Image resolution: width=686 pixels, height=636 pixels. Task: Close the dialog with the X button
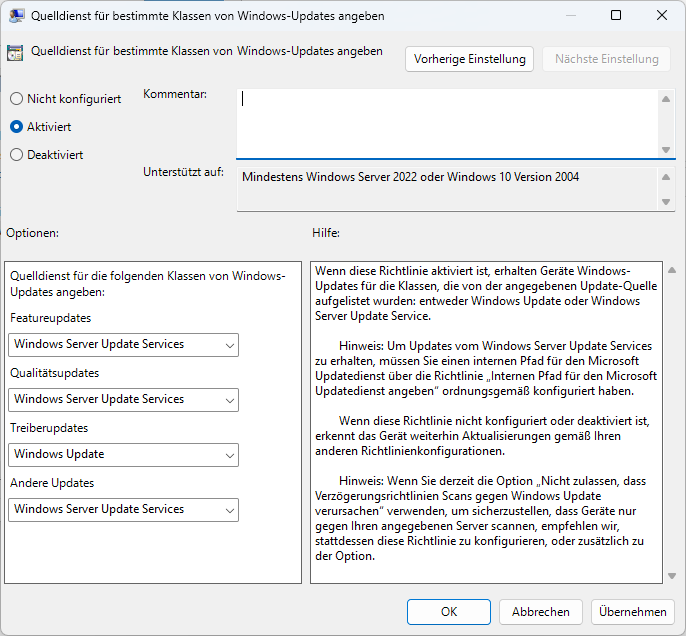662,15
